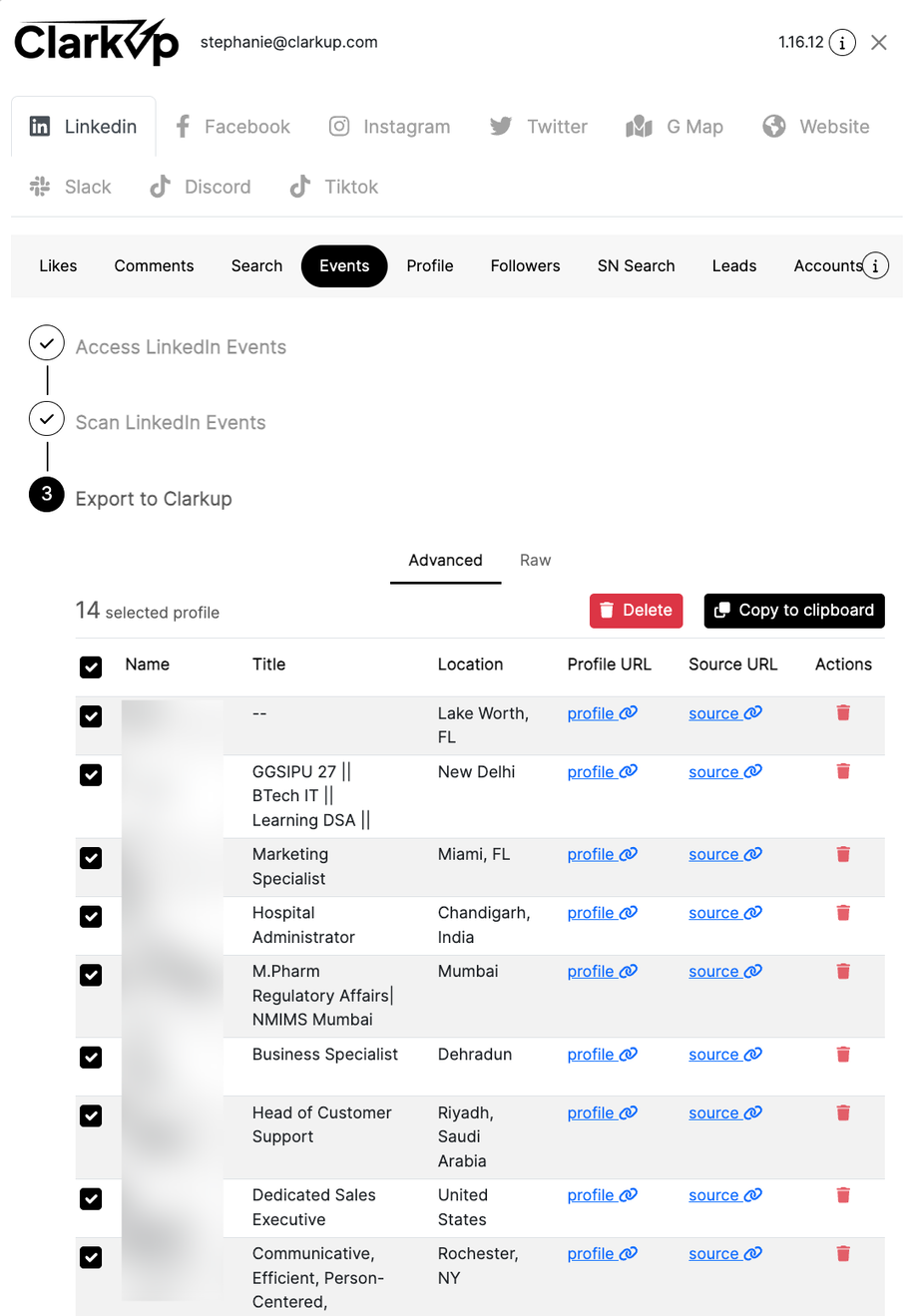Open the Twitter platform tab
Screen dimensions: 918x1316
pos(539,127)
